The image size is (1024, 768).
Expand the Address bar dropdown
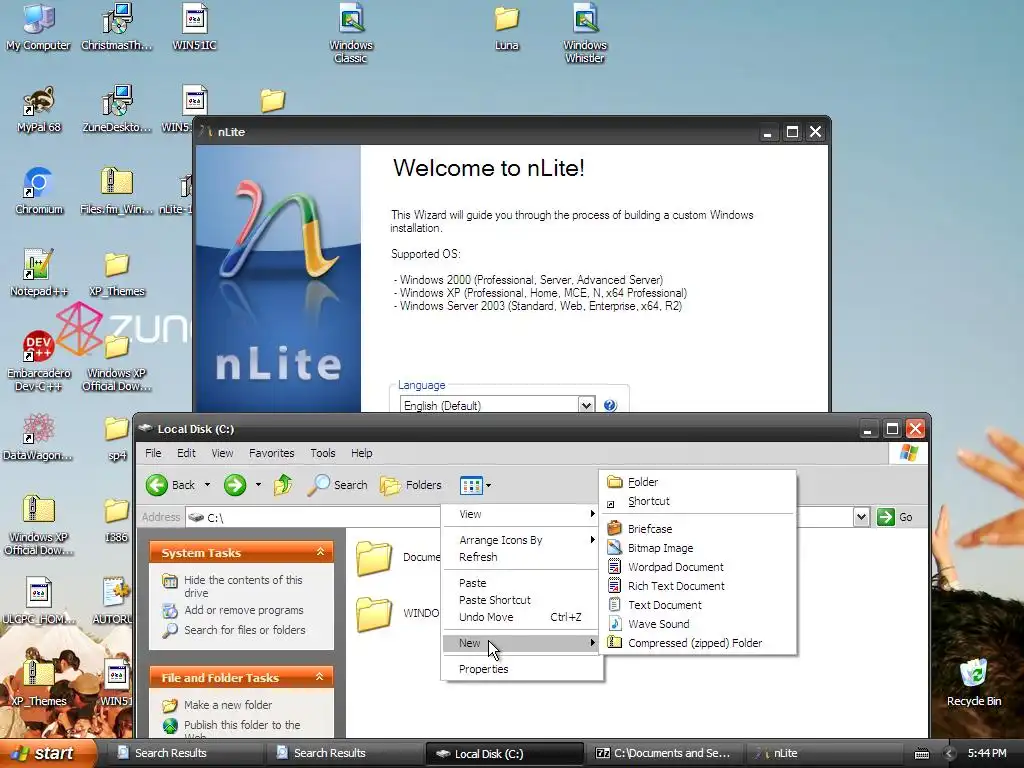(x=861, y=517)
